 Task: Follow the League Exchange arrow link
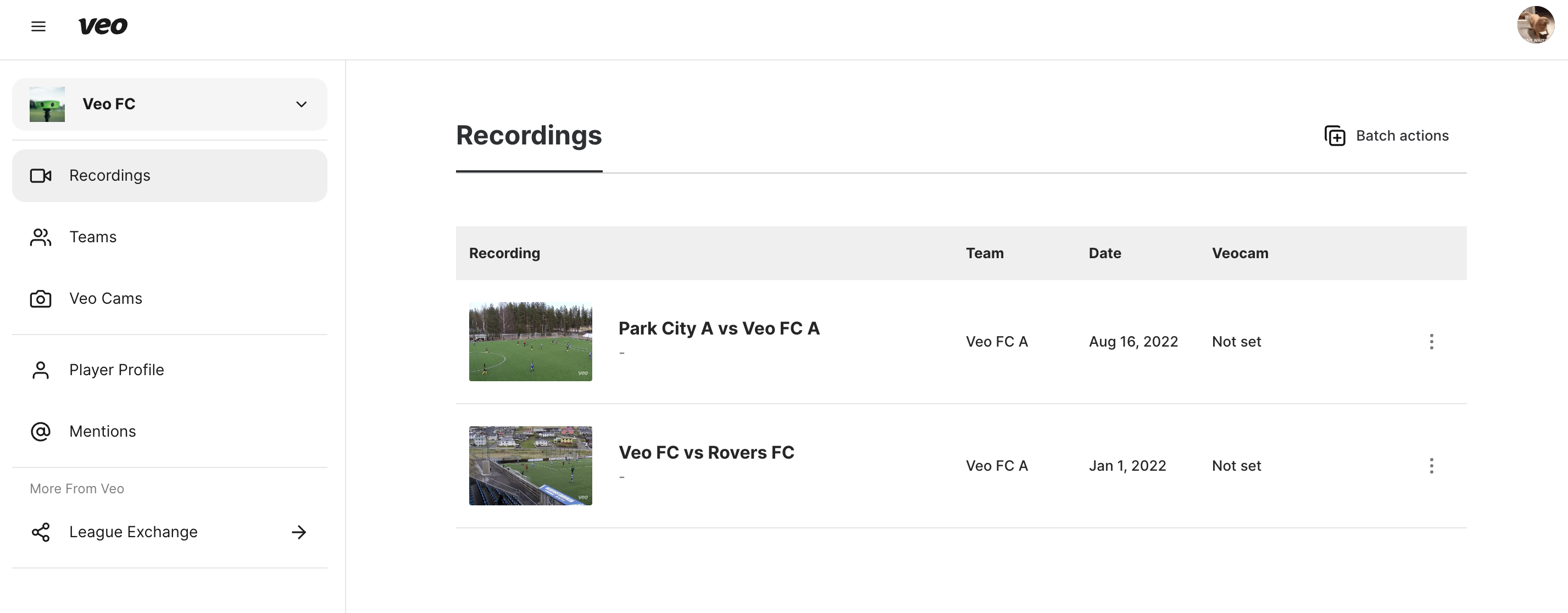(x=299, y=532)
